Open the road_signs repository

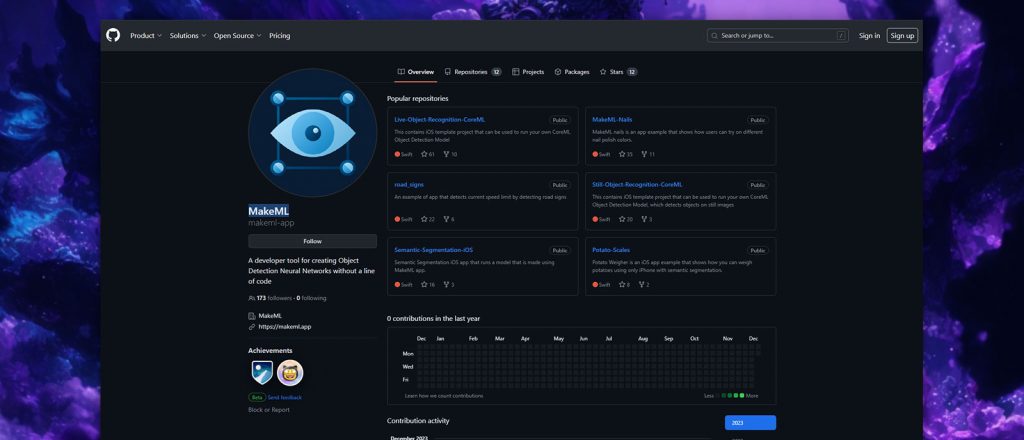[x=409, y=185]
